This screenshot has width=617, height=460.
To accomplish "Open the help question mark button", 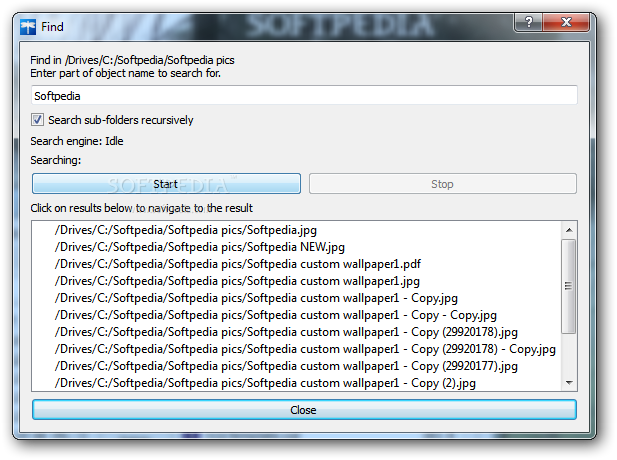I will tap(528, 22).
